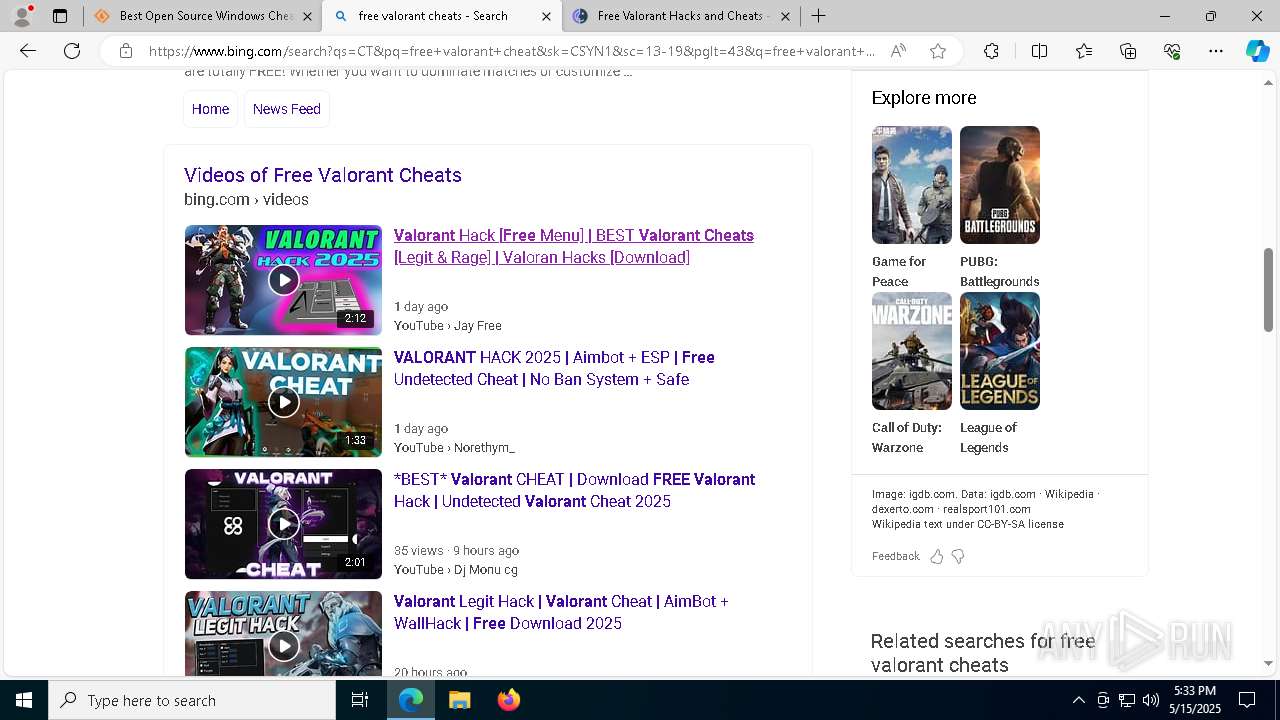This screenshot has width=1280, height=720.
Task: Open PUBG: Battlegrounds explore card
Action: click(x=1000, y=207)
